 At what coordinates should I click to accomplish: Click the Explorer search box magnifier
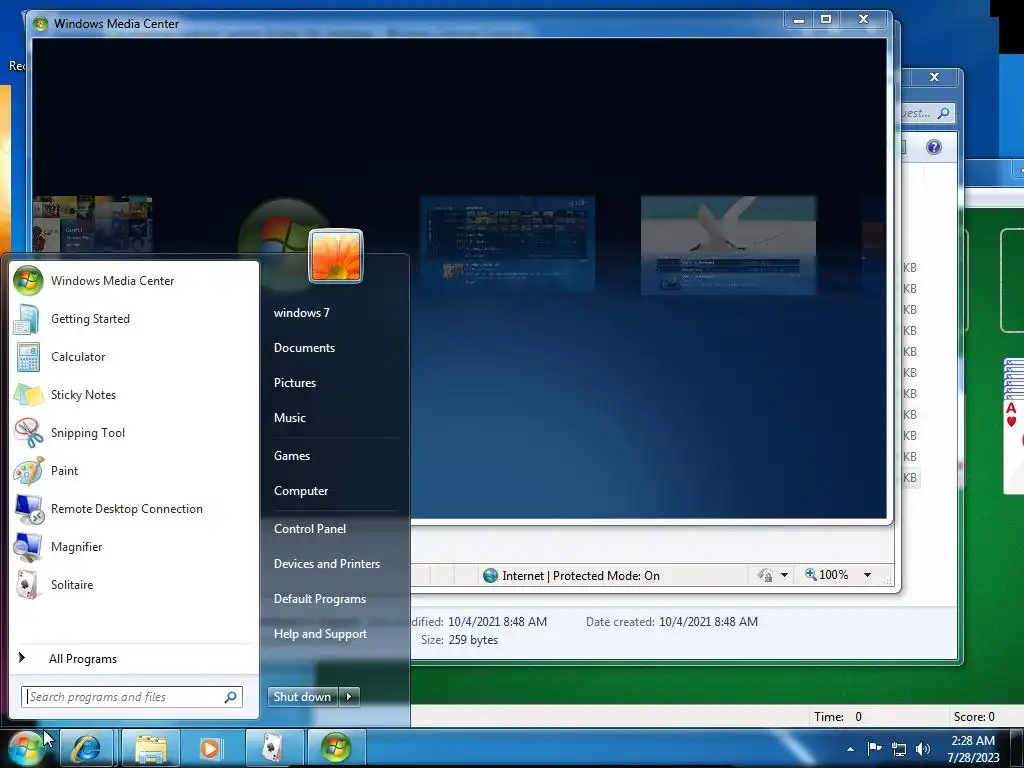(x=943, y=113)
